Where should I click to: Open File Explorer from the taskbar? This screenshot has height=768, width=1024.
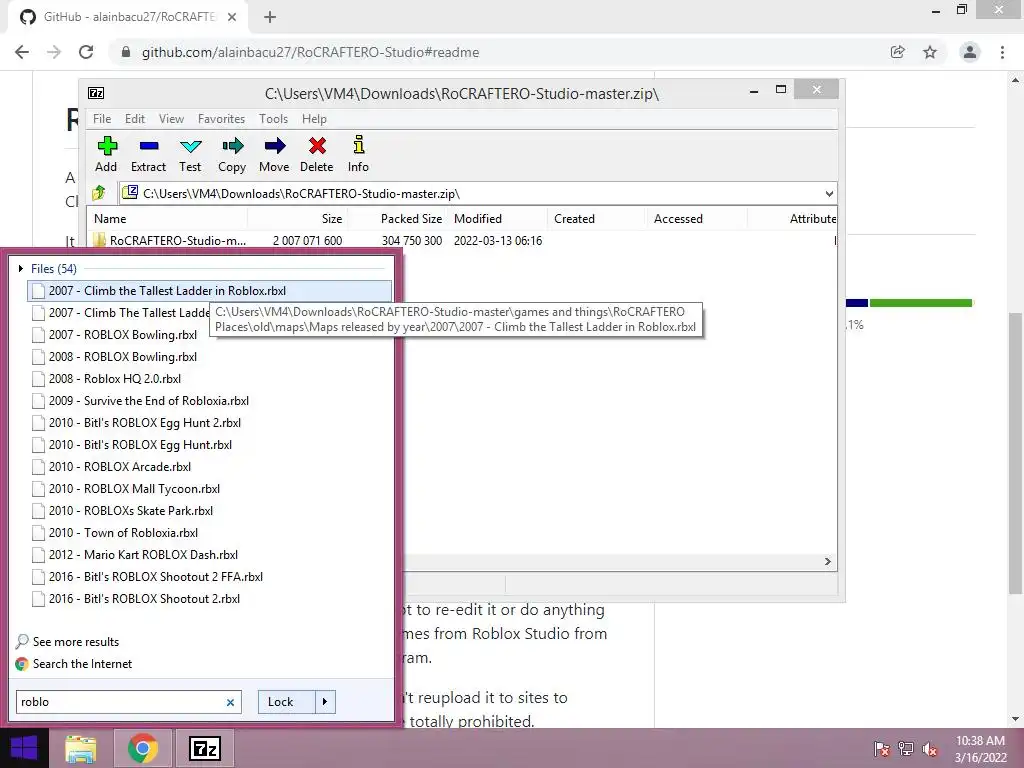pyautogui.click(x=81, y=749)
